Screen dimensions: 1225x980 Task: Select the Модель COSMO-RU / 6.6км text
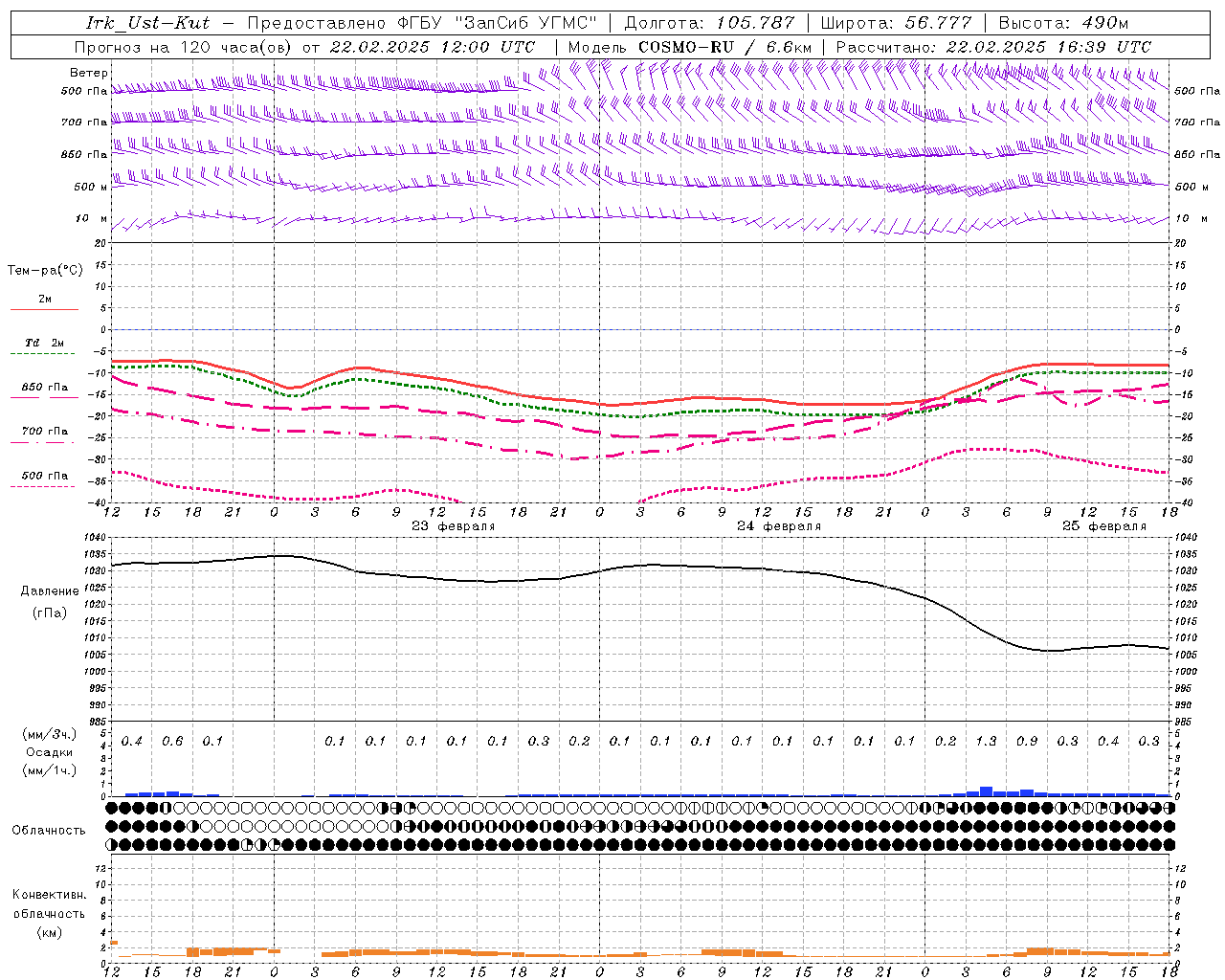690,47
